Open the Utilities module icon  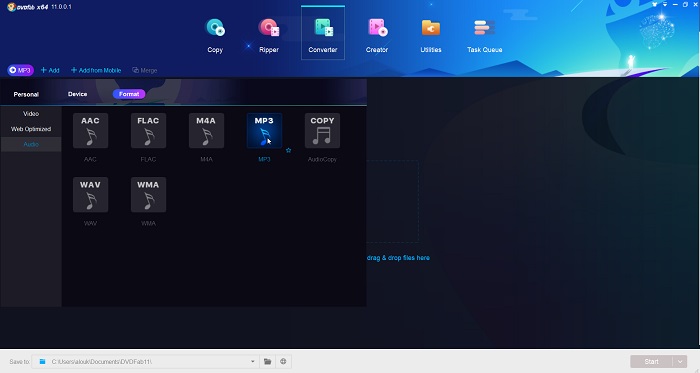[431, 28]
